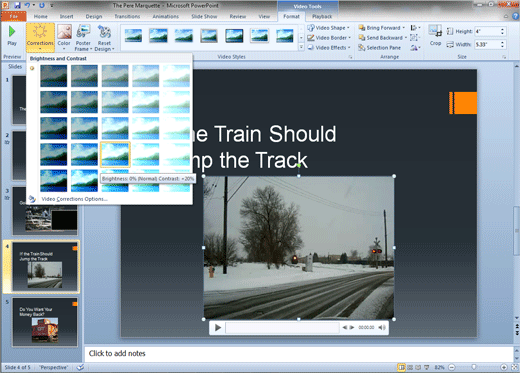The height and width of the screenshot is (373, 520).
Task: Click the Undo icon in title bar
Action: pos(27,5)
